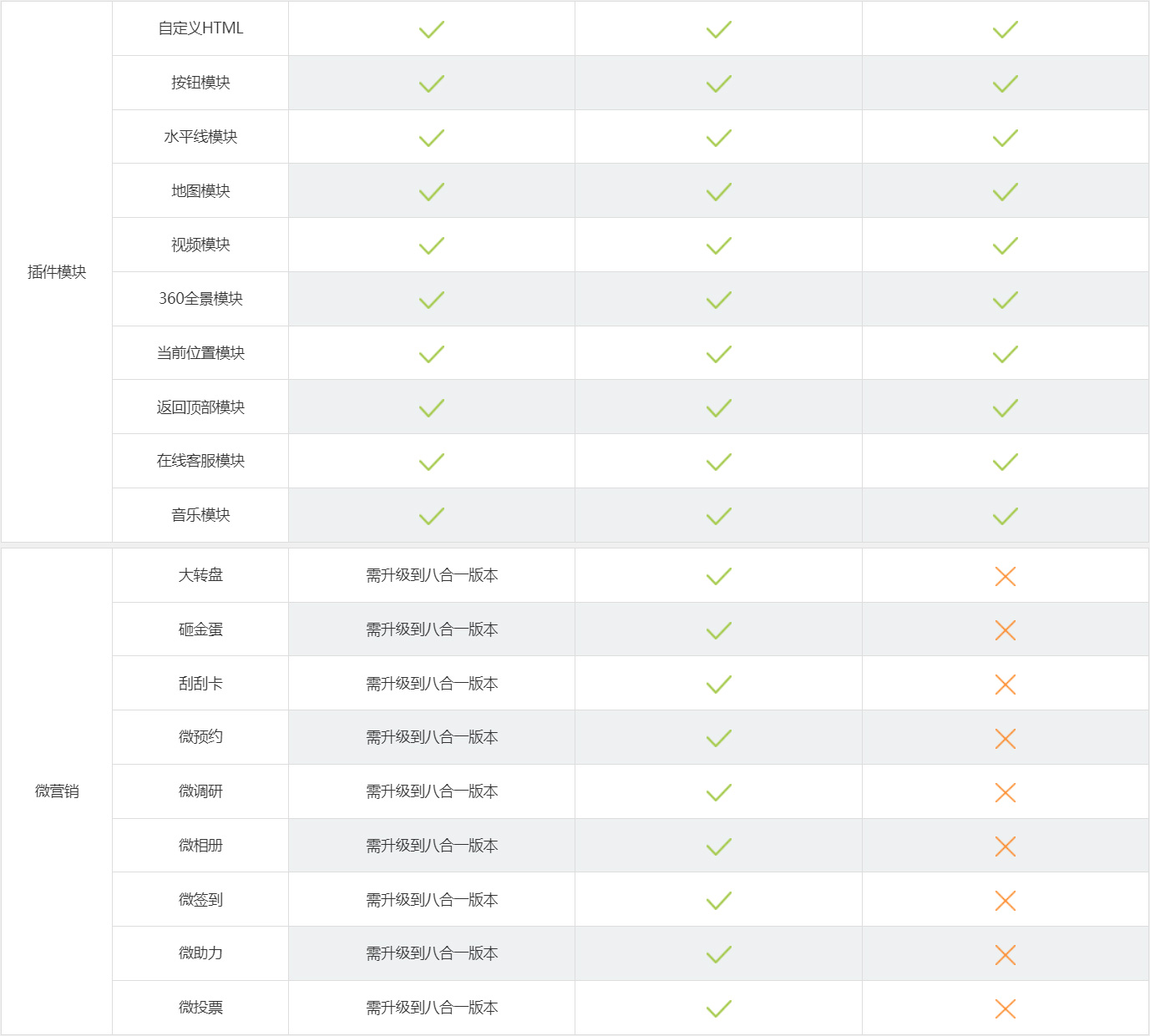Click first-column checkmark in 地图模块 row
Viewport: 1150px width, 1036px height.
coord(432,192)
